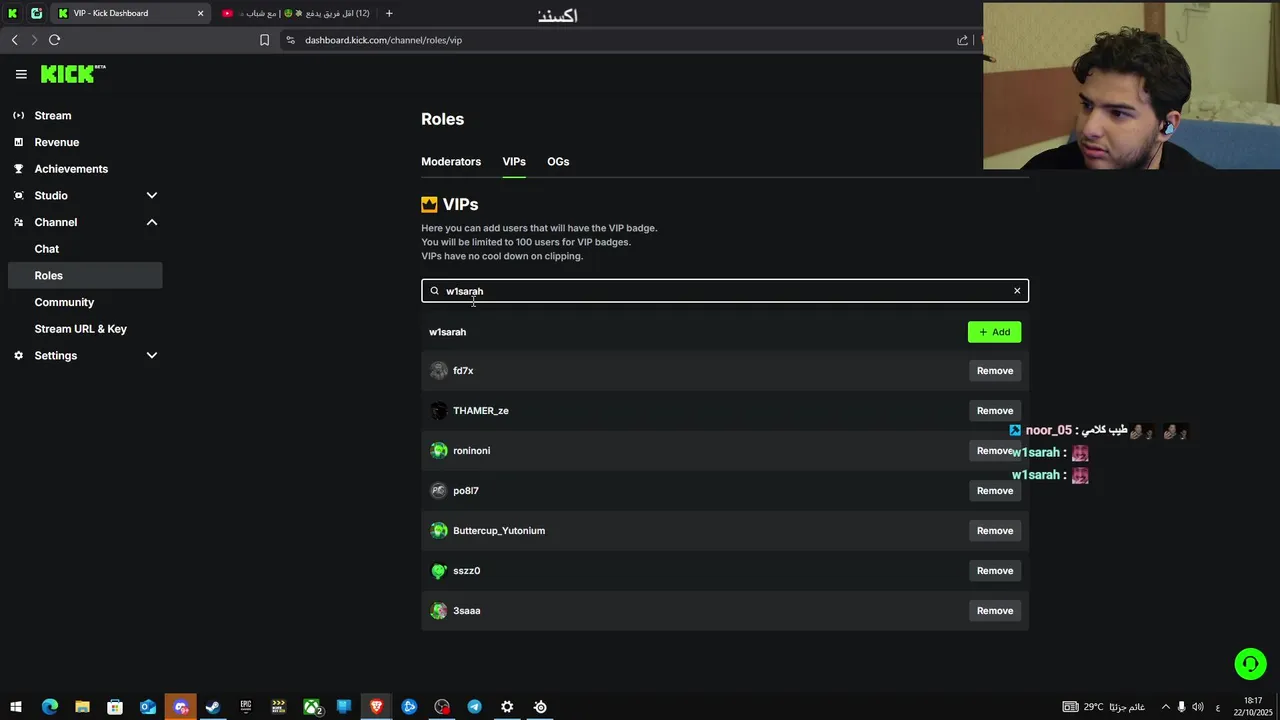Image resolution: width=1280 pixels, height=720 pixels.
Task: Select Roles in the sidebar
Action: coord(84,276)
